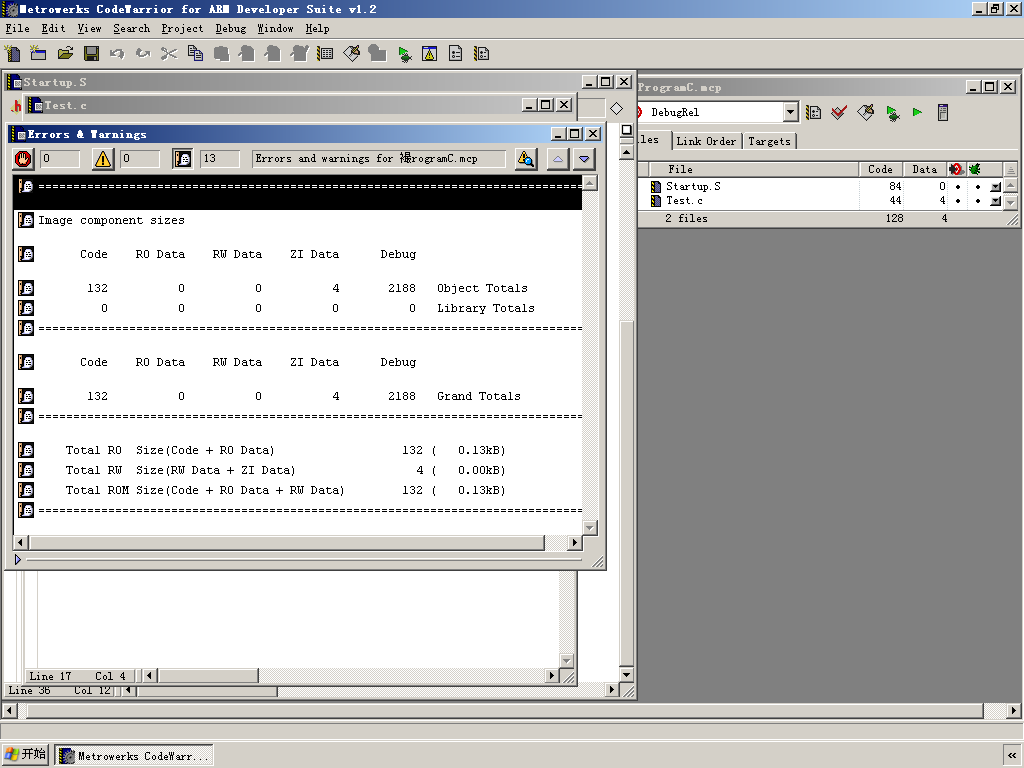Image resolution: width=1024 pixels, height=768 pixels.
Task: Click the red checkmark Synchronize Modification Dates icon
Action: point(839,112)
